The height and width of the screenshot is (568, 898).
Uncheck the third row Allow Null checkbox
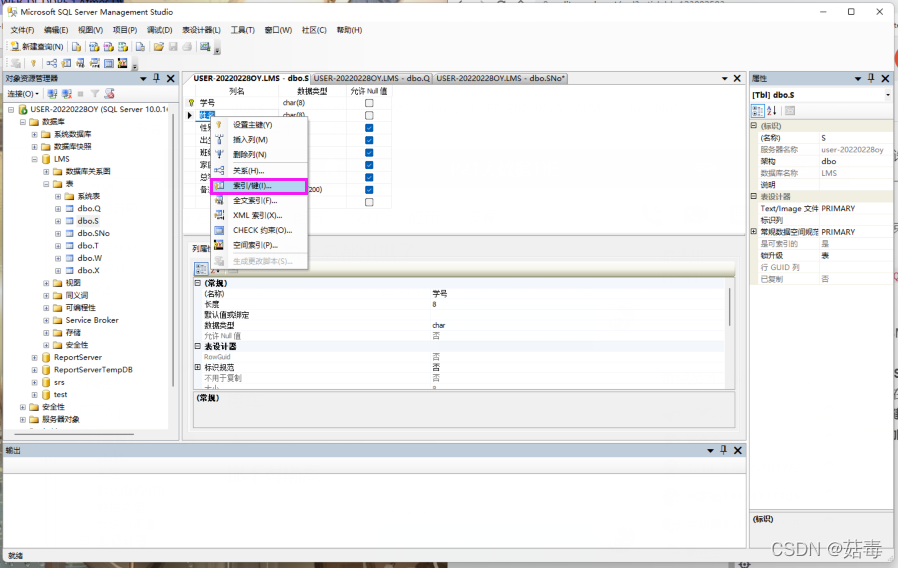point(369,128)
